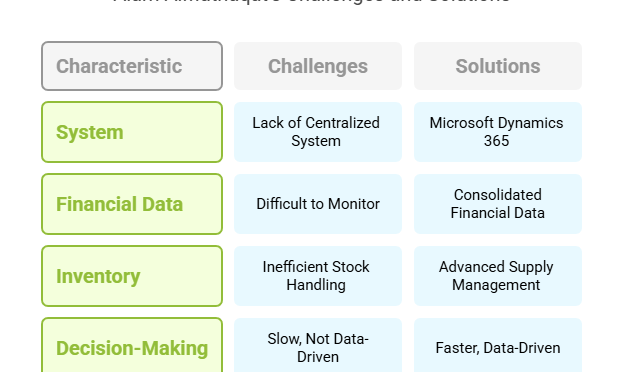The width and height of the screenshot is (624, 372).
Task: Click the text Financial Data in the green box
Action: [119, 204]
